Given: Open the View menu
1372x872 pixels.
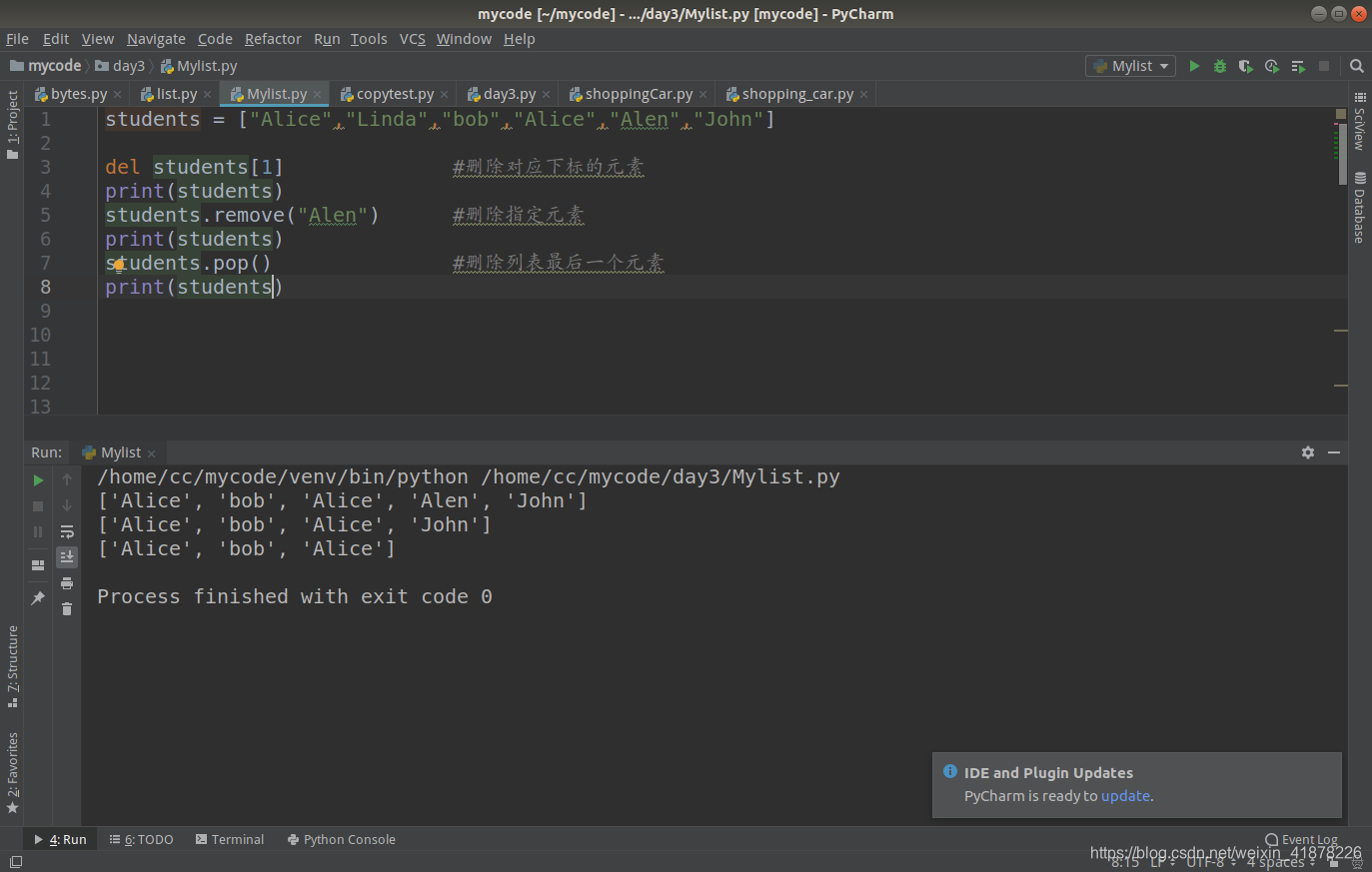Looking at the screenshot, I should click(98, 39).
